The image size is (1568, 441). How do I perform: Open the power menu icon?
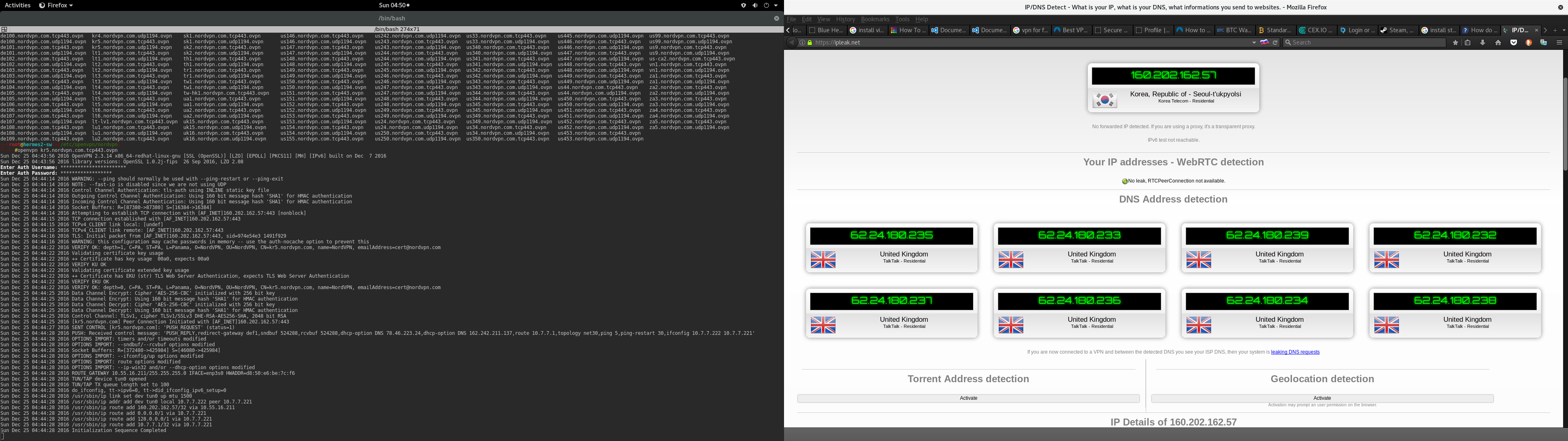(766, 5)
